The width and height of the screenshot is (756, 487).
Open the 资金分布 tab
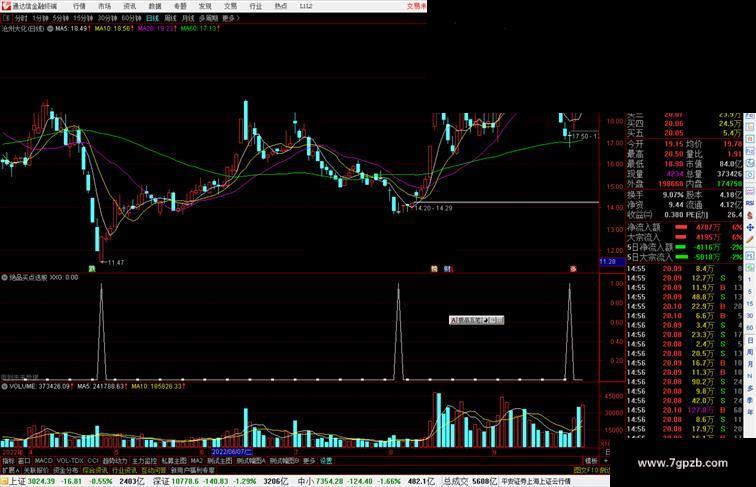click(66, 470)
